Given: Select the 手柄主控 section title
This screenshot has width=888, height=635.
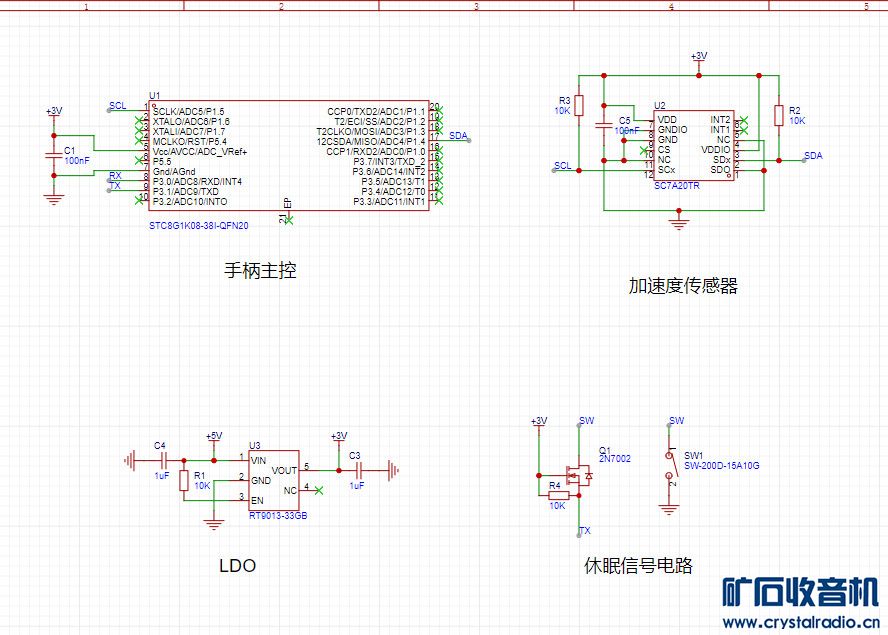Looking at the screenshot, I should coord(260,270).
